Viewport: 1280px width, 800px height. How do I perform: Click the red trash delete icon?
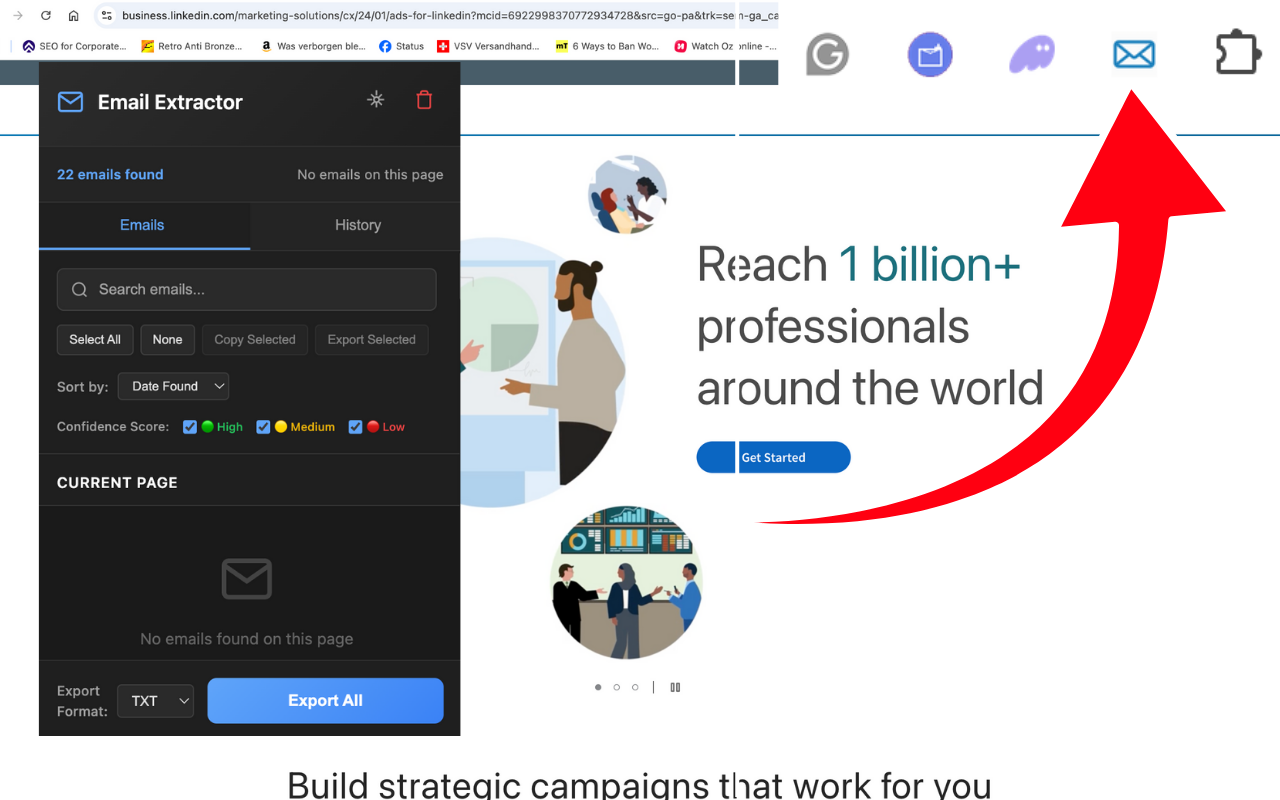pos(424,99)
